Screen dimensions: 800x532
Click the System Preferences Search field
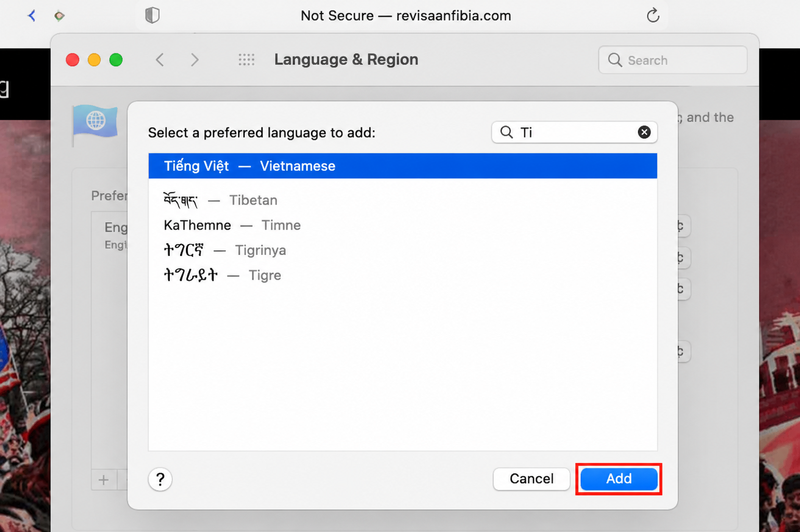click(672, 60)
